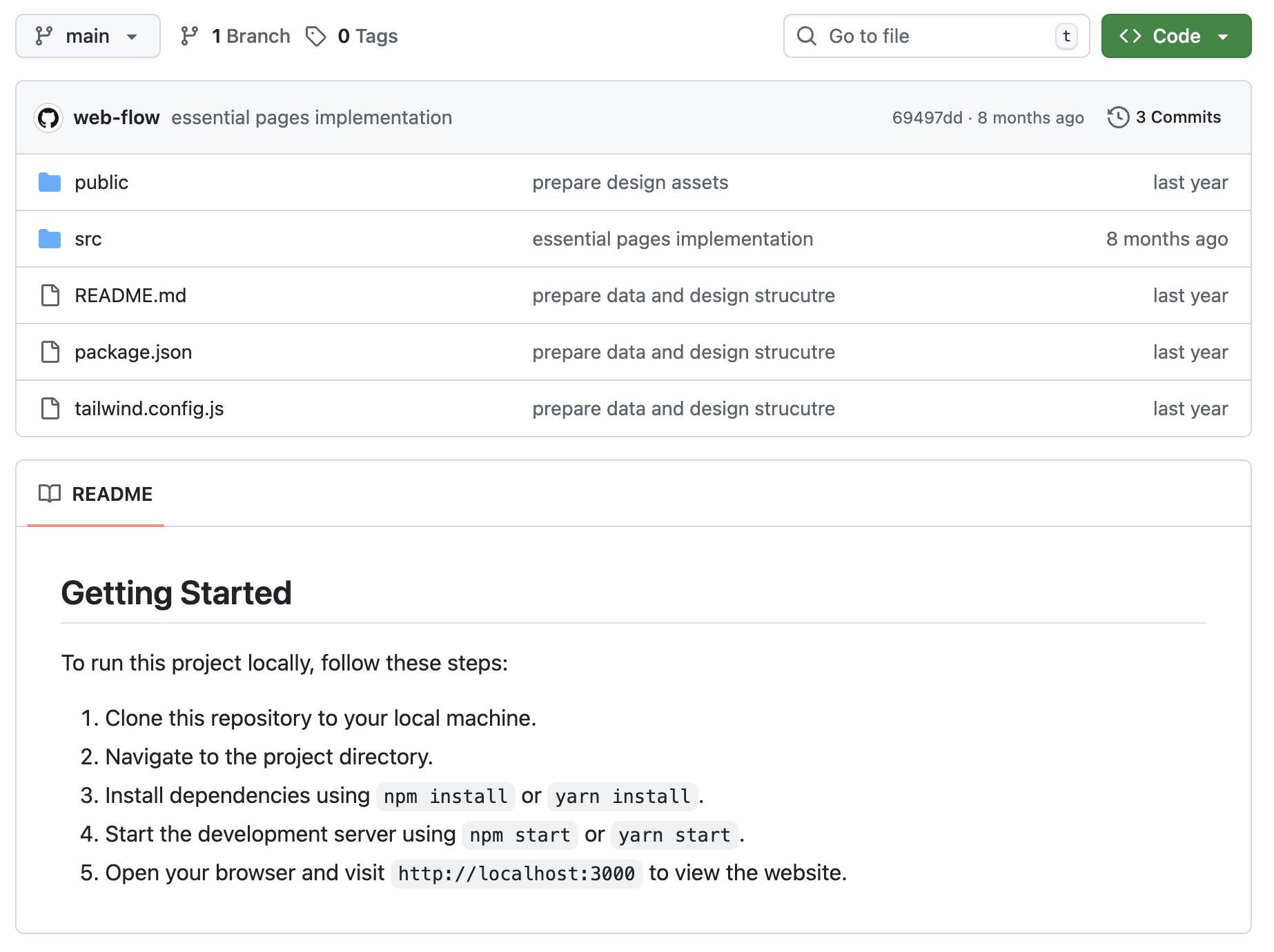Open the src folder
The image size is (1274, 952).
pyautogui.click(x=88, y=239)
